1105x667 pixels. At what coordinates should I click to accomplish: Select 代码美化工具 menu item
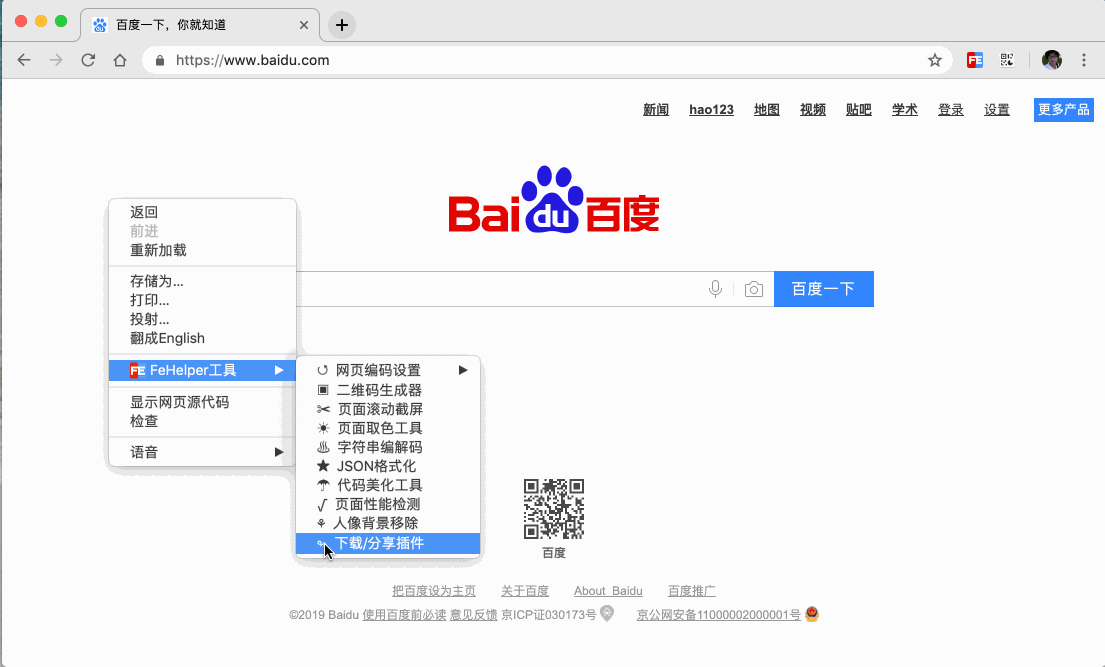pos(388,485)
